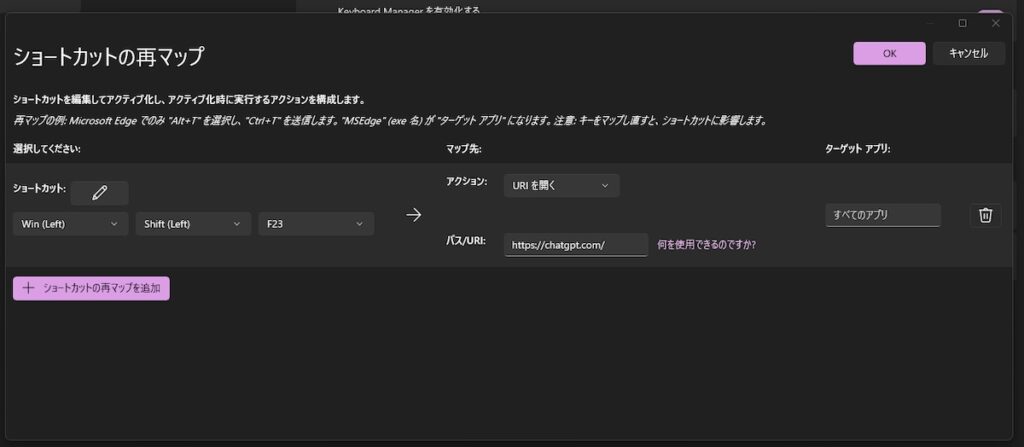Maximize the remap shortcuts window

click(962, 22)
